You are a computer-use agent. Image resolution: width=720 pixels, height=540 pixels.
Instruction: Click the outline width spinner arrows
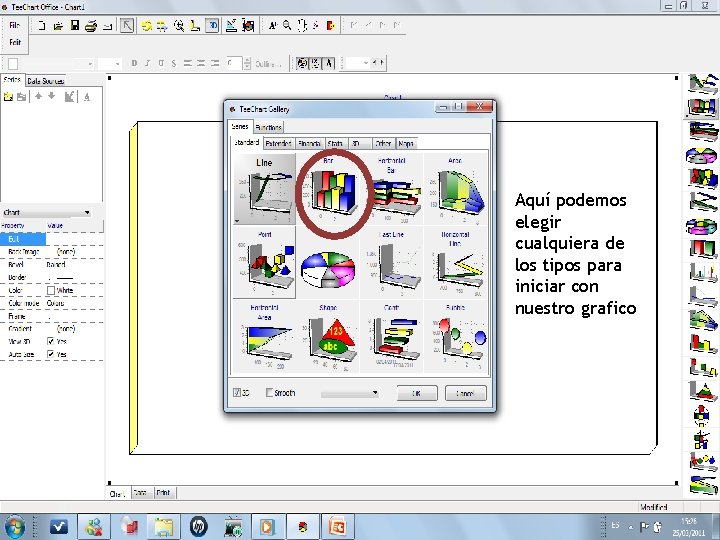[247, 63]
